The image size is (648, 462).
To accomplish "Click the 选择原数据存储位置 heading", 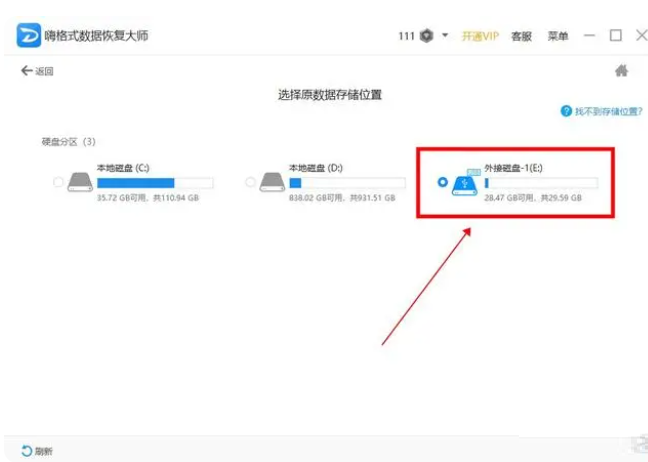I will pyautogui.click(x=329, y=95).
